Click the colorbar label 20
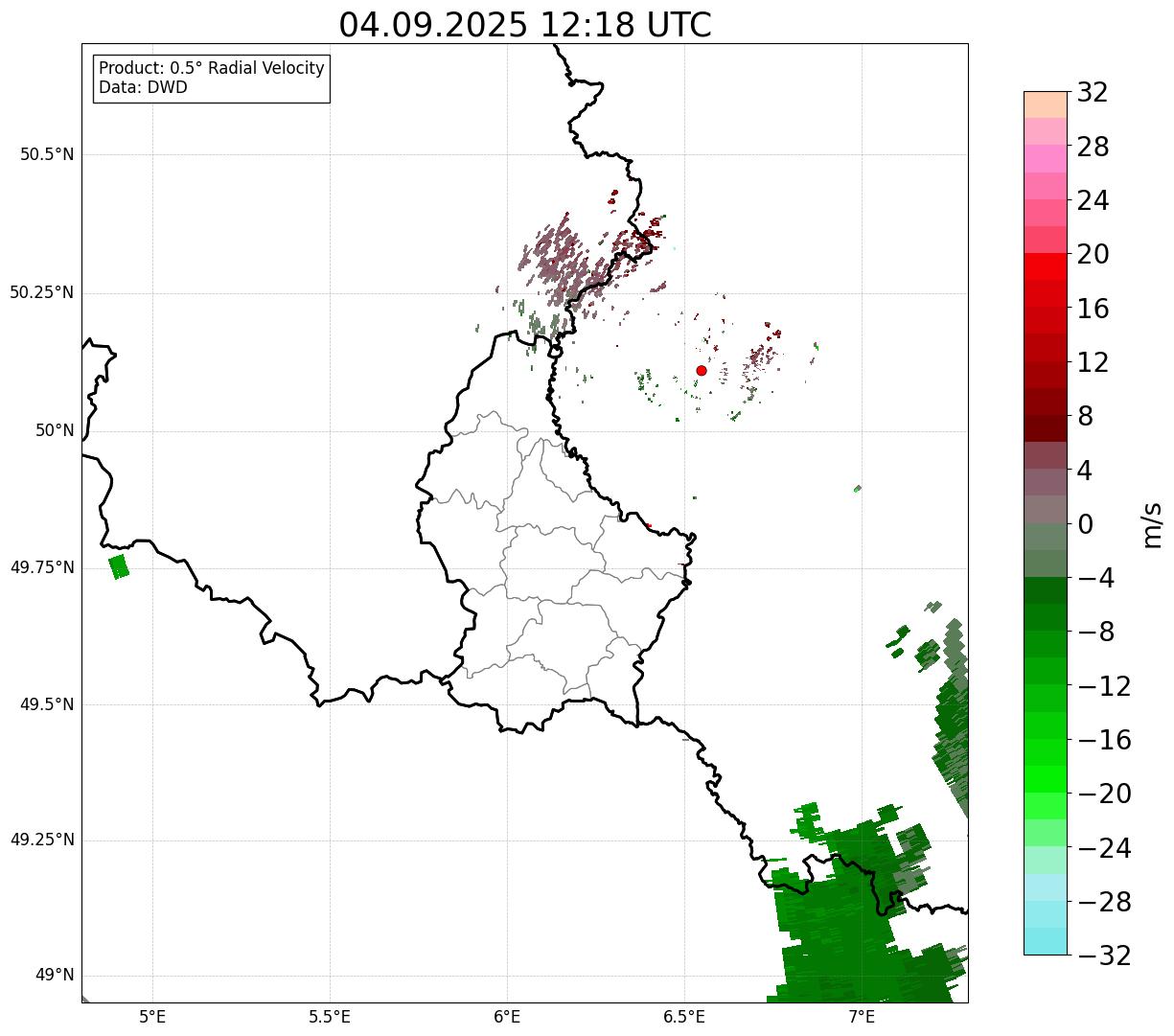This screenshot has height=1036, width=1174. (x=1093, y=255)
